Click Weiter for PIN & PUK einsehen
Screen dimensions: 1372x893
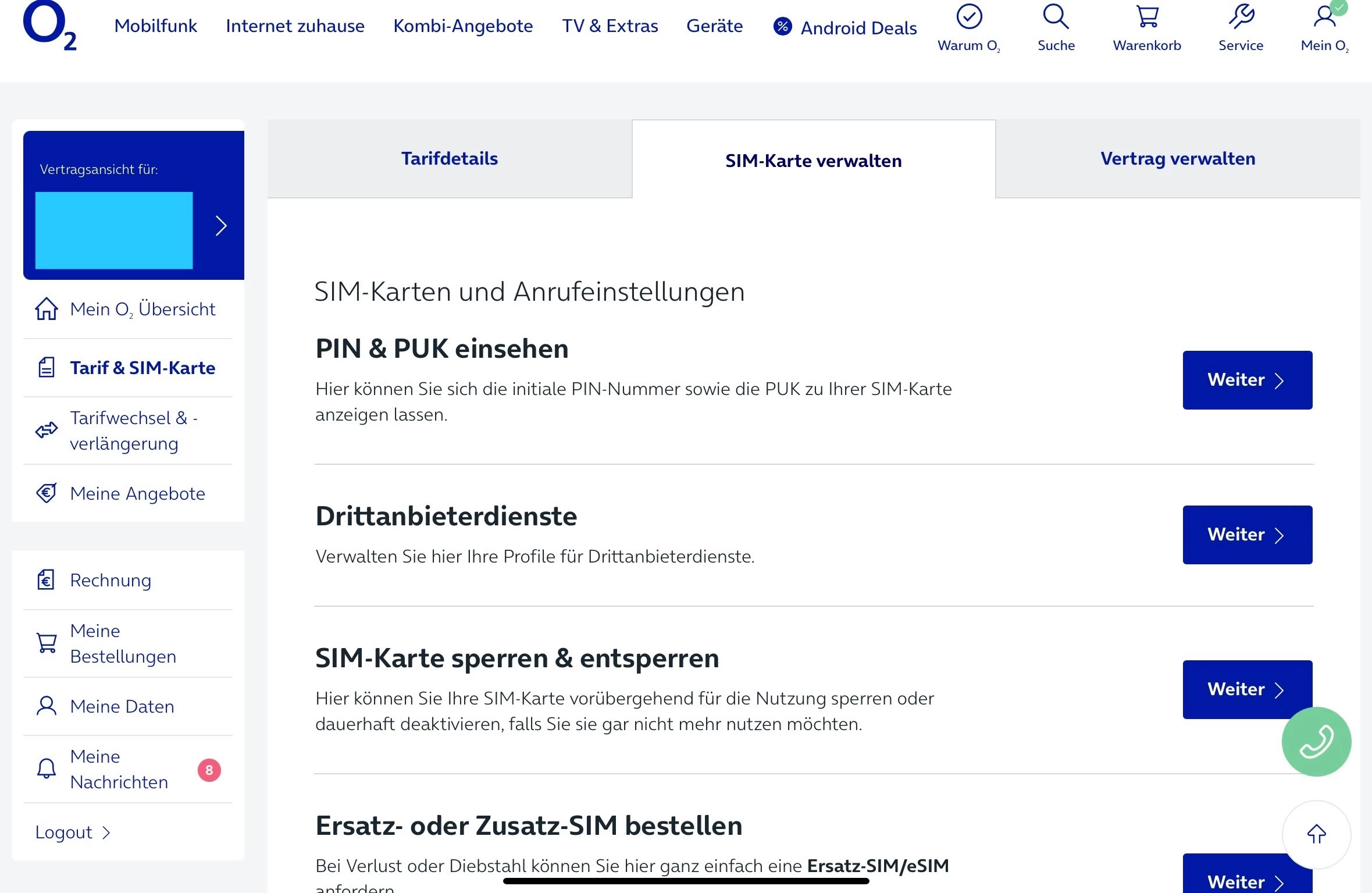pyautogui.click(x=1247, y=380)
